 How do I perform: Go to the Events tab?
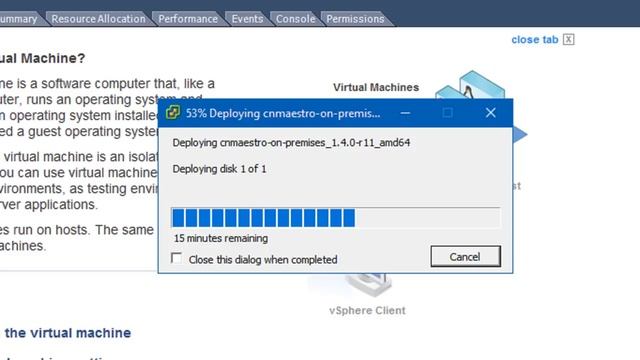coord(247,19)
